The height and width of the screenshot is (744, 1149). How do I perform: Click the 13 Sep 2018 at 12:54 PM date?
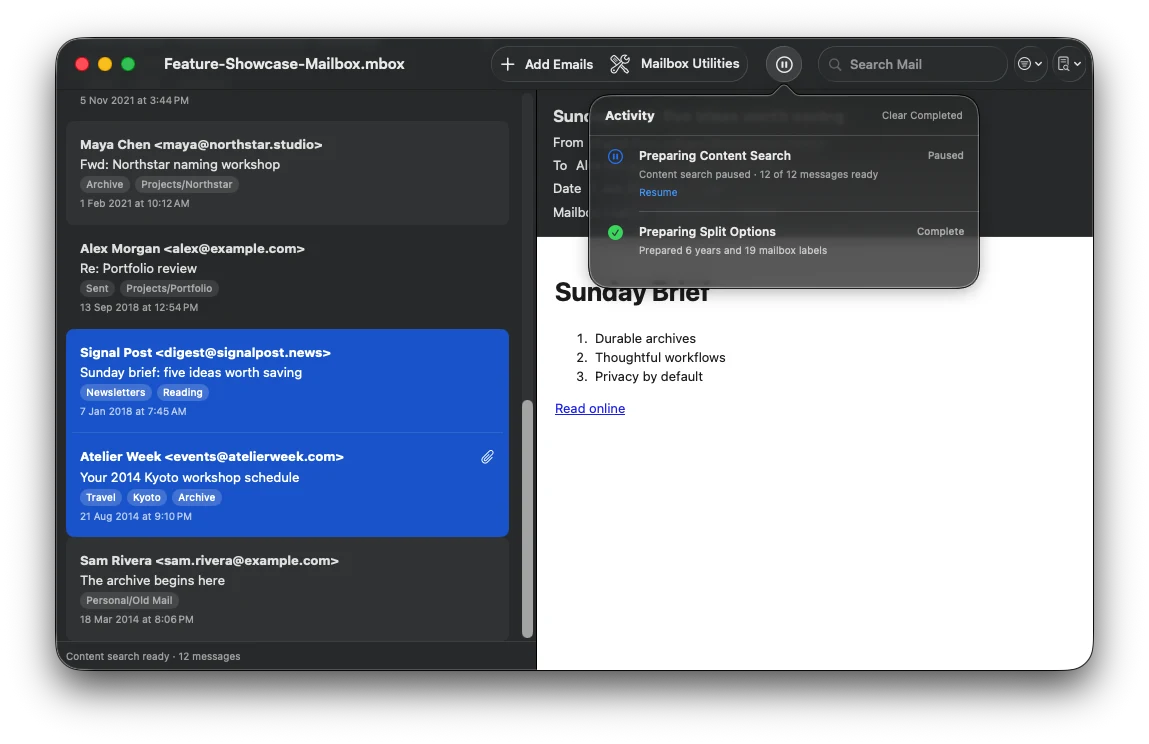coord(139,308)
